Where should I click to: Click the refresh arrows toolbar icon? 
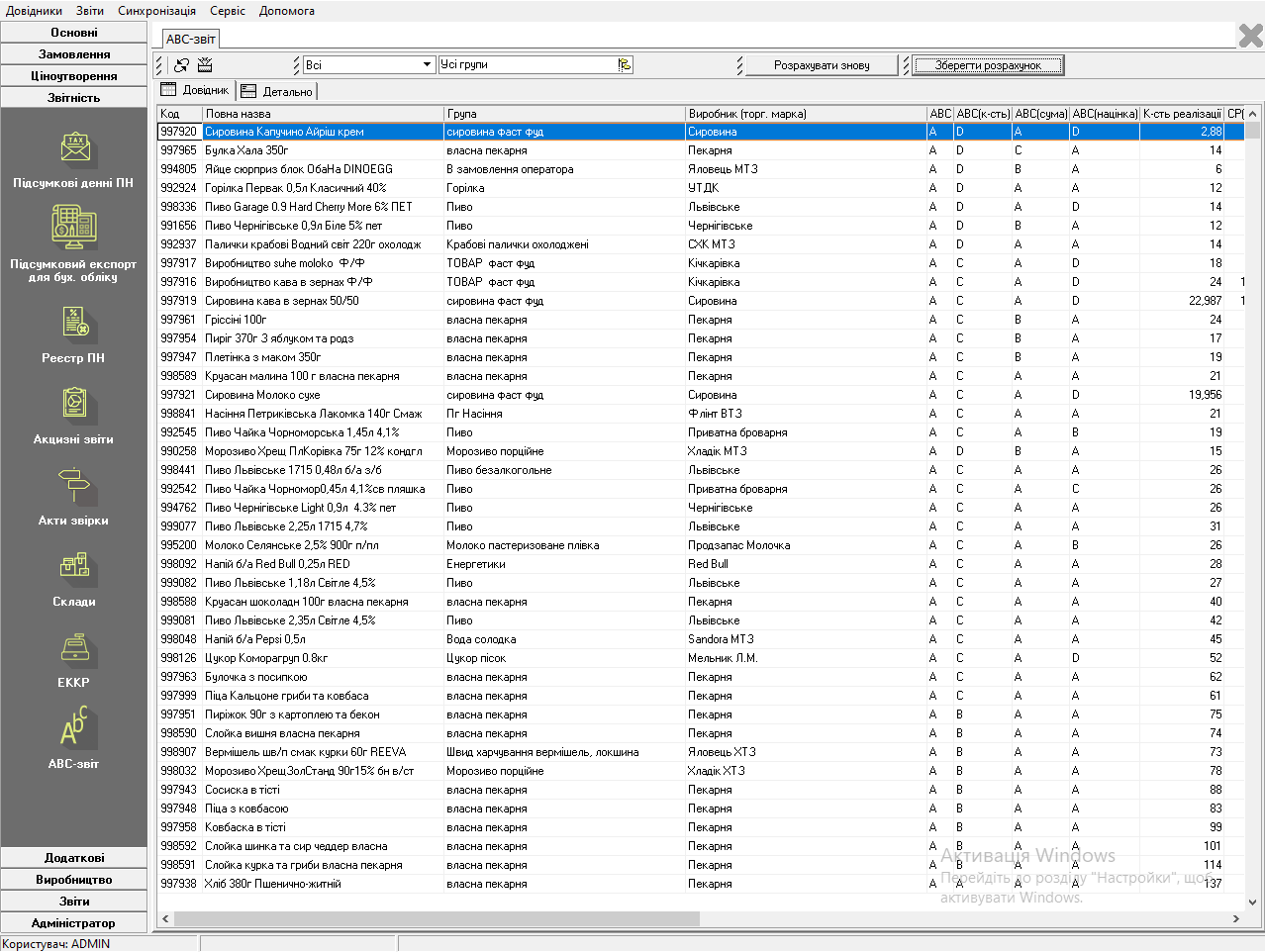tap(181, 65)
